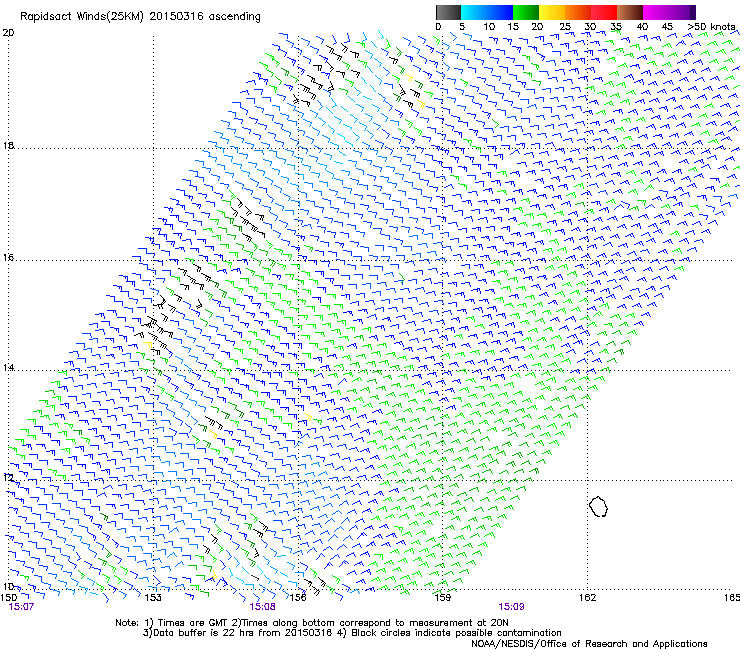Select the green 15-20 knots legend color
Viewport: 740px width, 650px height.
tap(526, 12)
